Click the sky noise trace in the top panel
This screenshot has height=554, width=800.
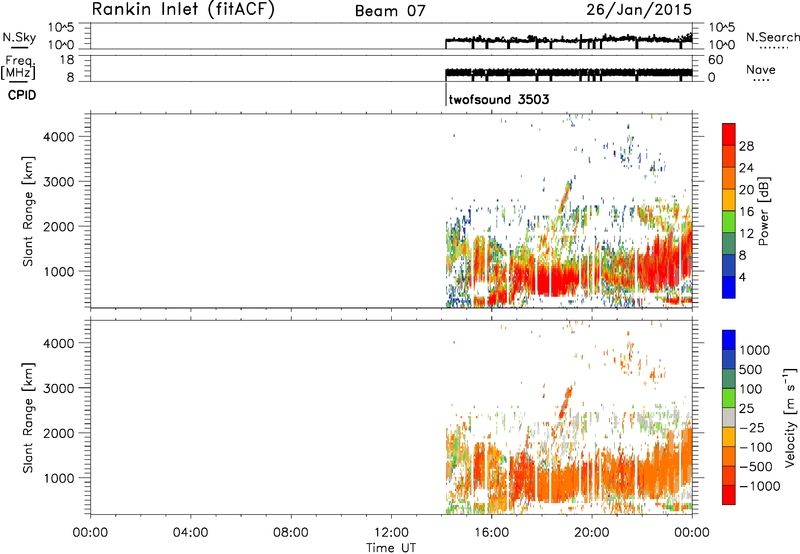point(568,39)
